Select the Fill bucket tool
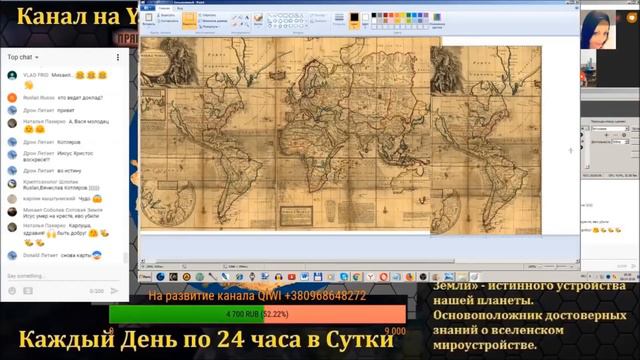The width and height of the screenshot is (640, 360). tap(241, 18)
